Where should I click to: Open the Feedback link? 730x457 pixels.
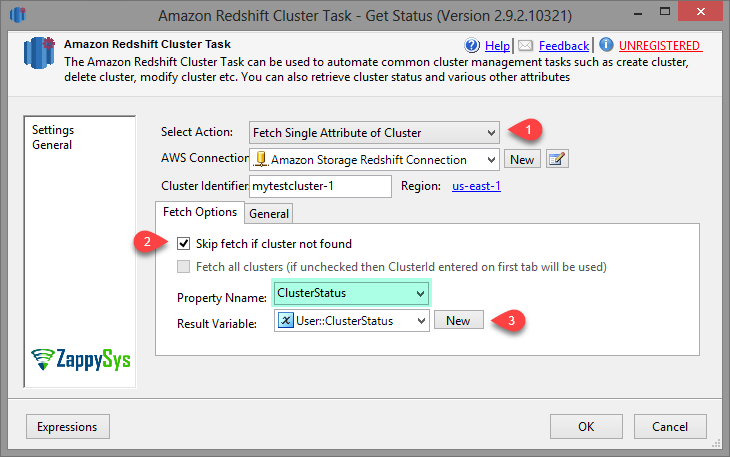coord(564,46)
